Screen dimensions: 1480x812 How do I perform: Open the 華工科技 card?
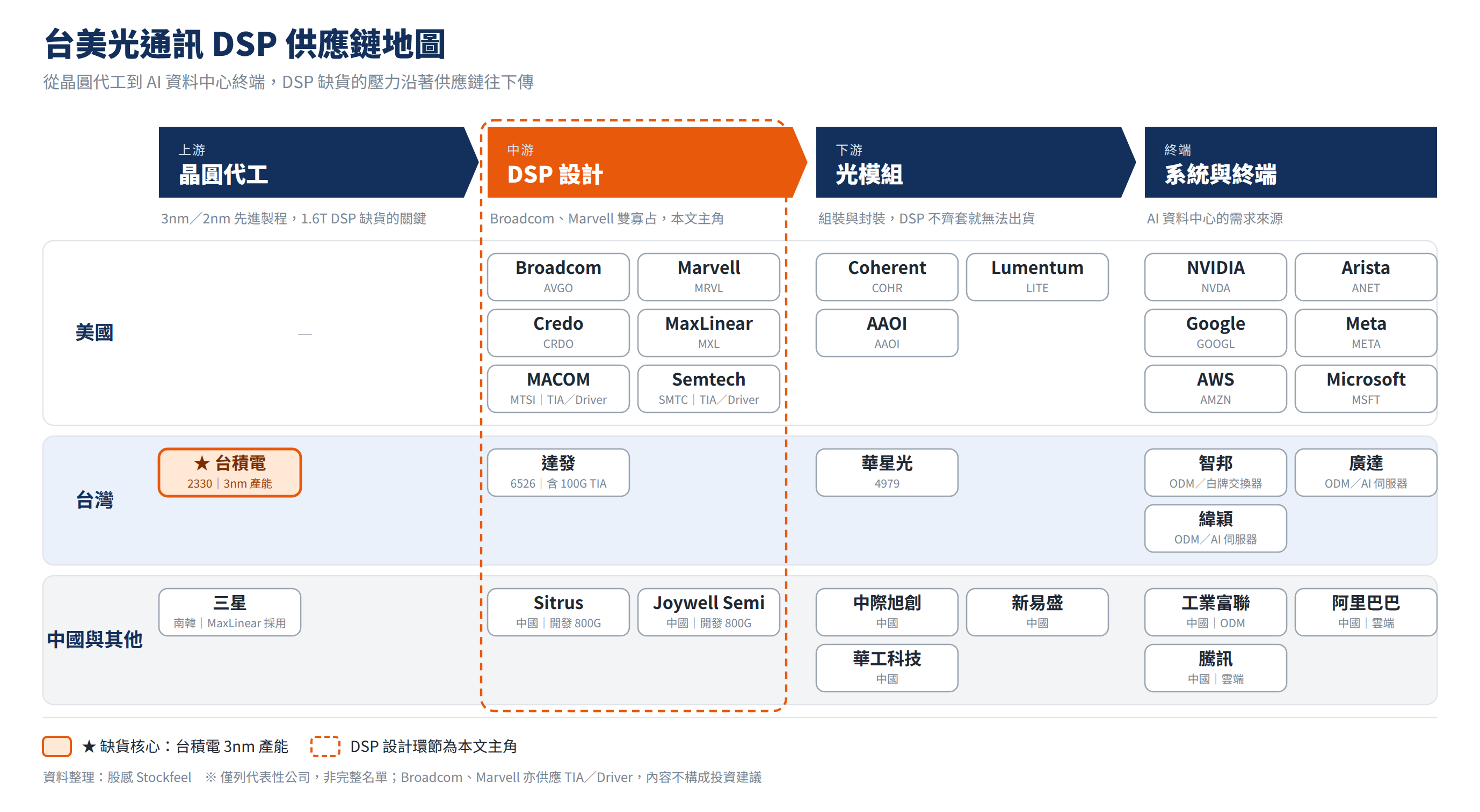887,668
